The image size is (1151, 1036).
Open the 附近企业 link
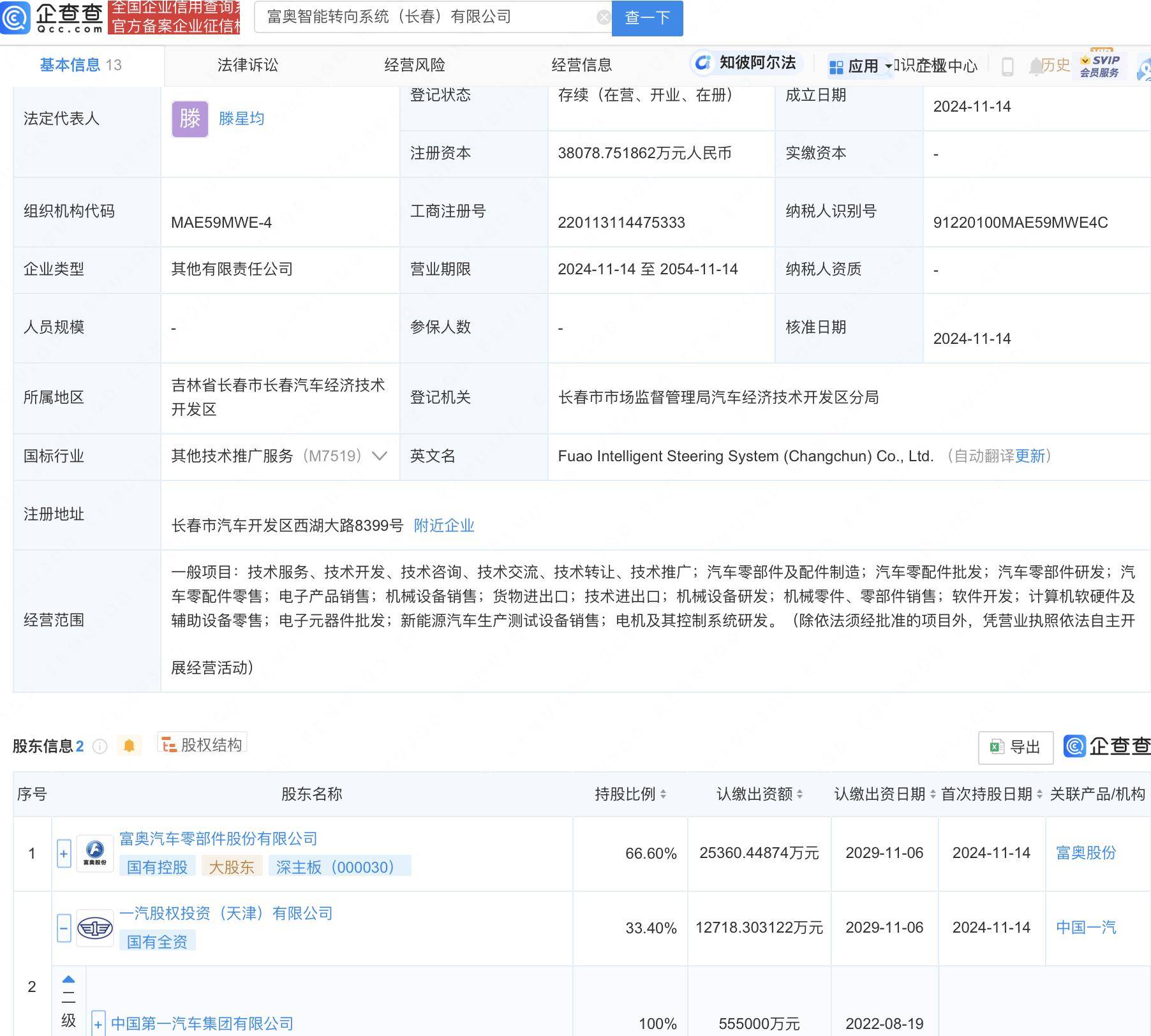(x=444, y=526)
